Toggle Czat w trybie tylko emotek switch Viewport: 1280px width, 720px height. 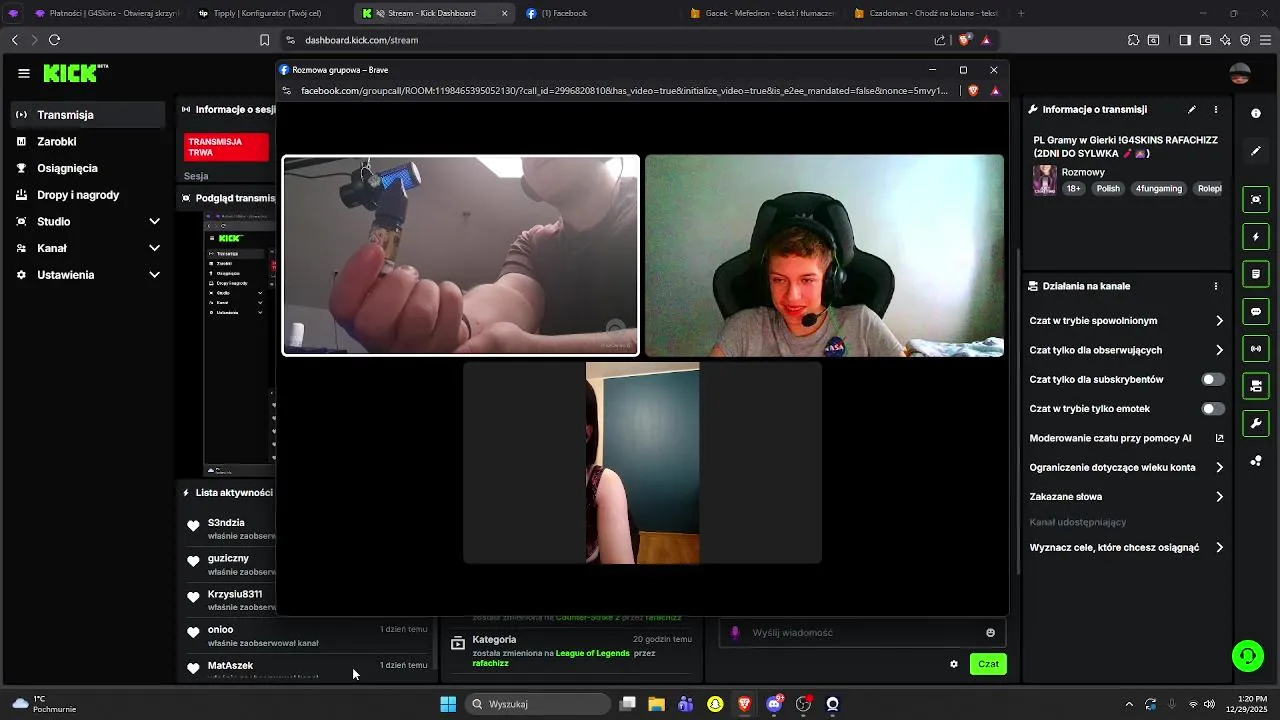pos(1213,409)
